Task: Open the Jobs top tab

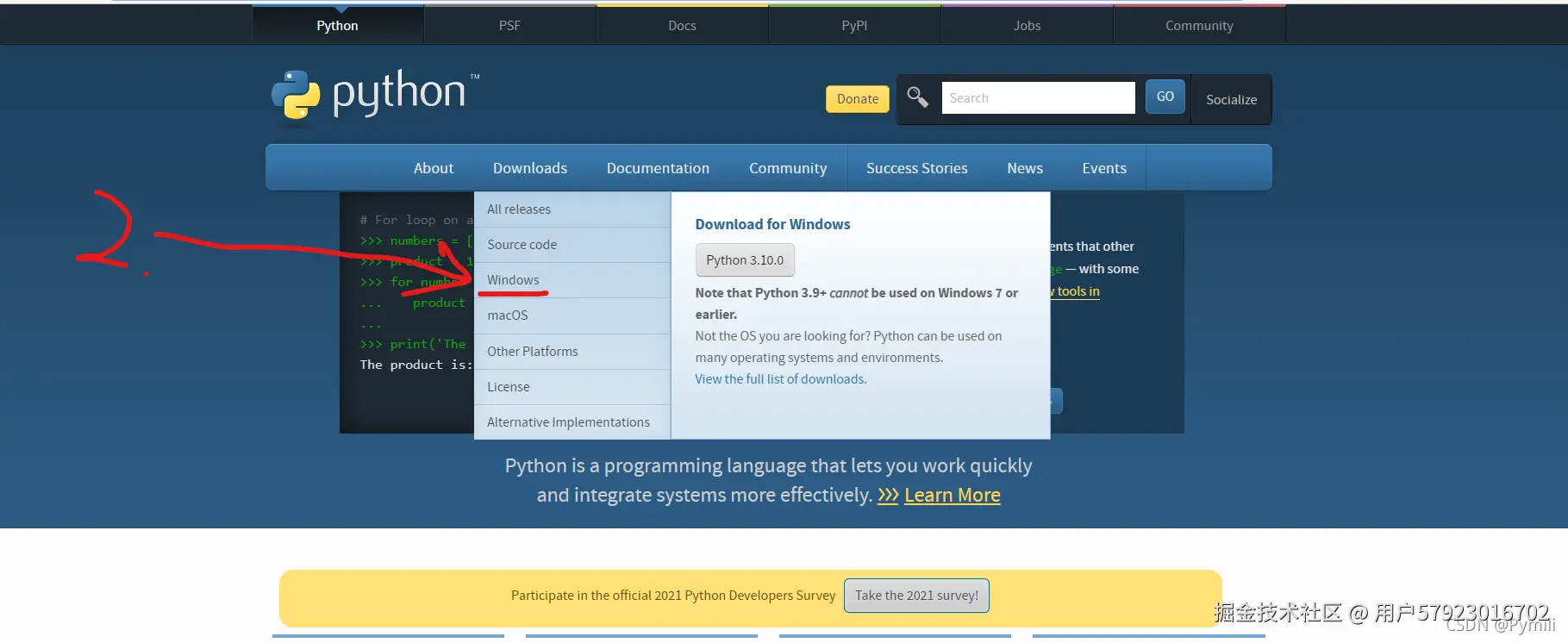Action: (x=1027, y=25)
